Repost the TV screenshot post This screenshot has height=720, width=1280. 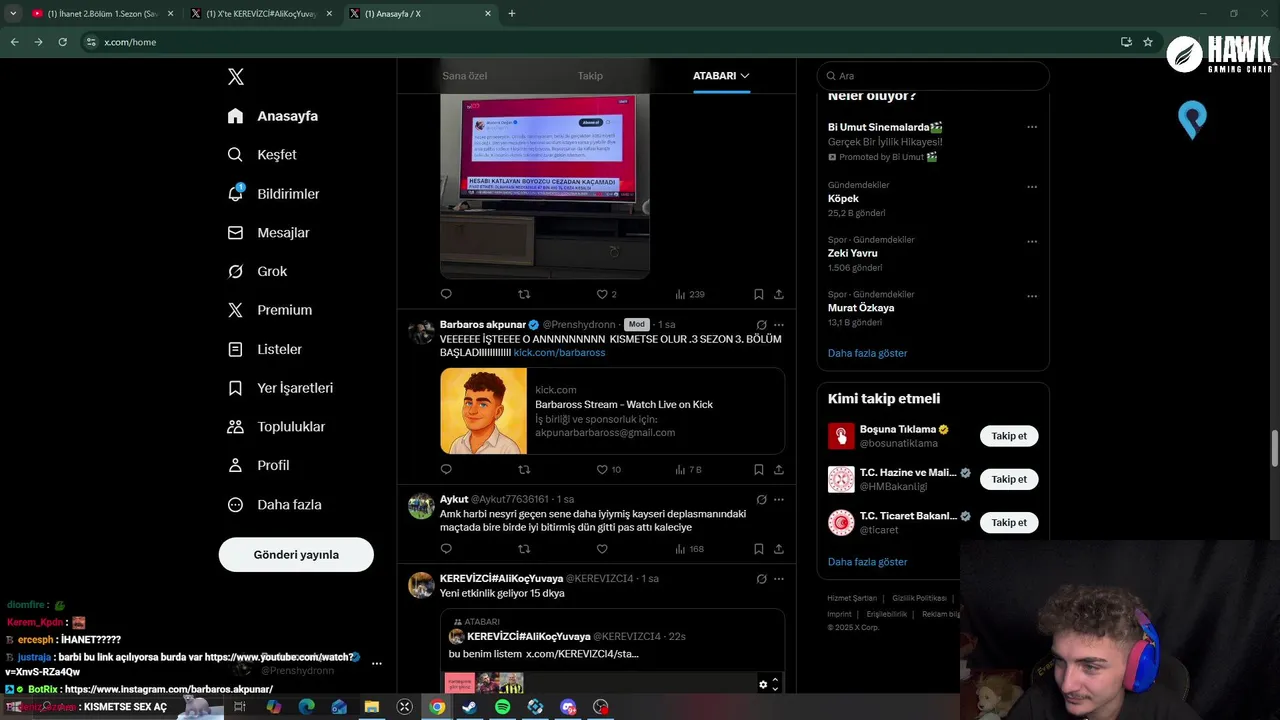524,294
